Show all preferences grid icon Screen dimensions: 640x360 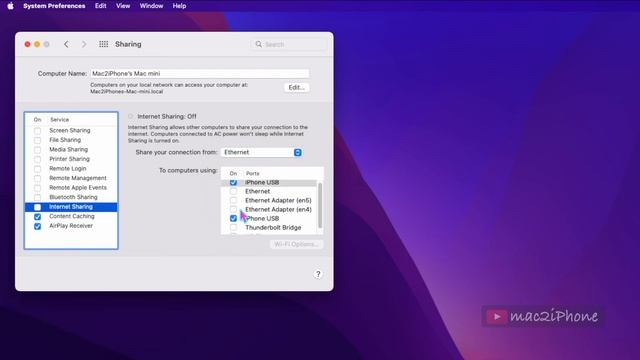[x=104, y=44]
